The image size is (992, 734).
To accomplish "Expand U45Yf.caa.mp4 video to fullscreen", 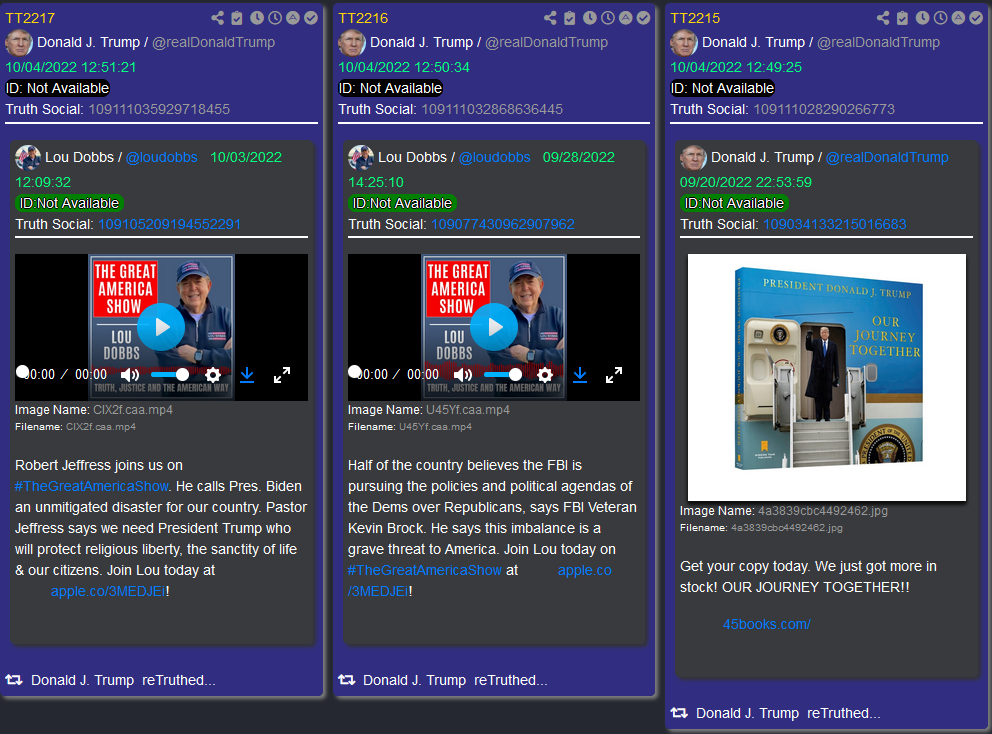I will tap(614, 375).
